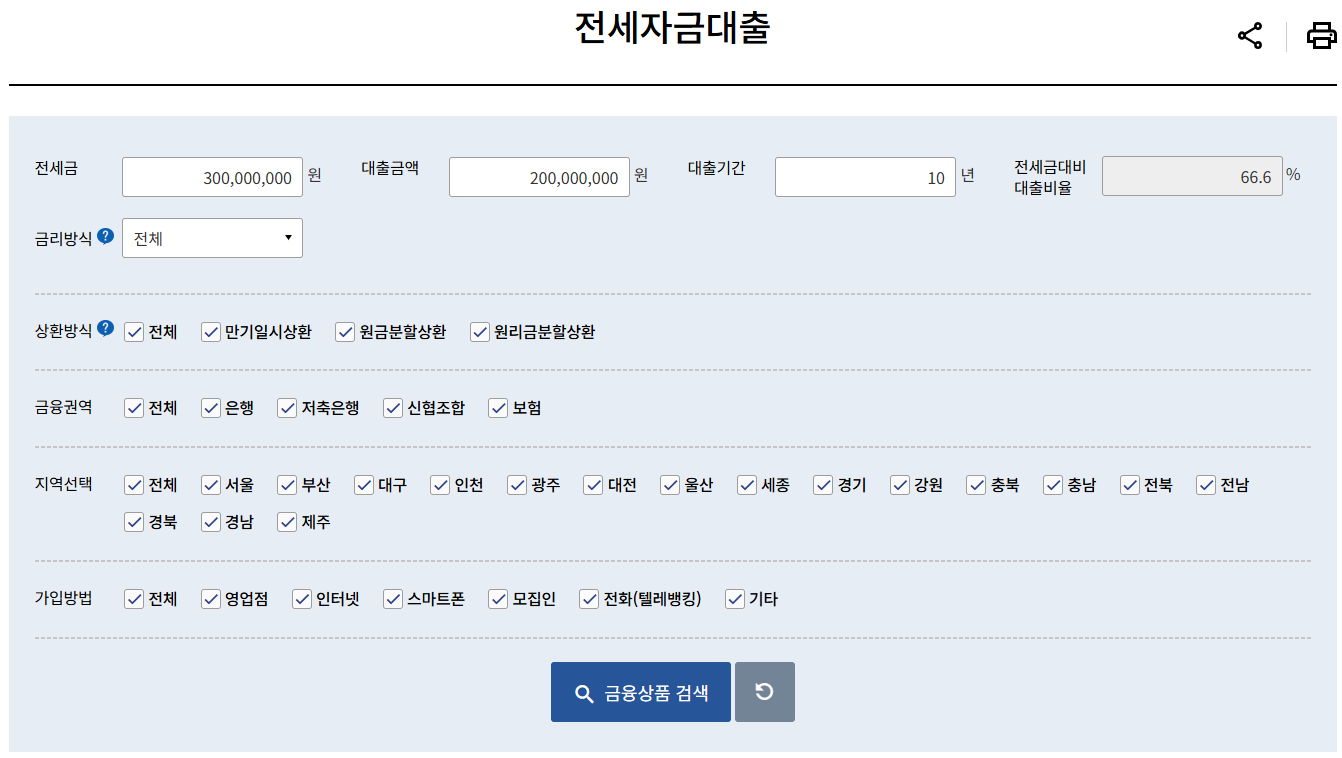Toggle 모집인 checkbox
The height and width of the screenshot is (758, 1342).
click(498, 599)
